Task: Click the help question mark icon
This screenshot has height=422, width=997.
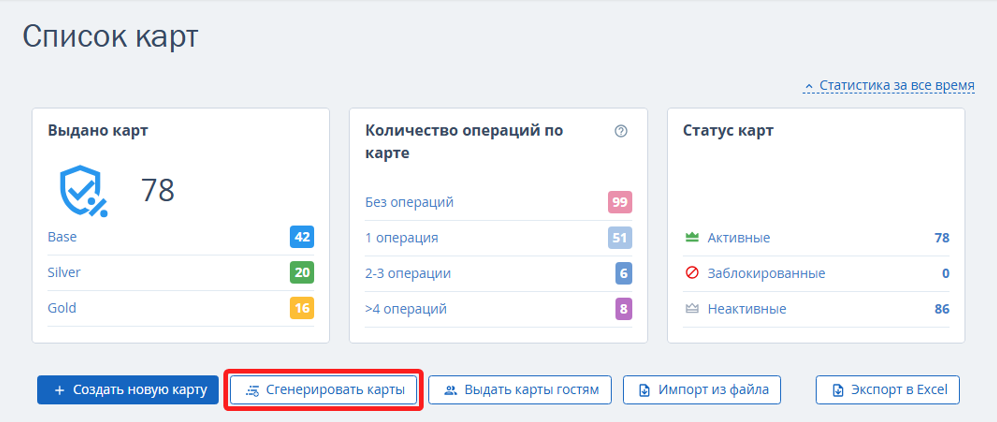Action: click(621, 132)
